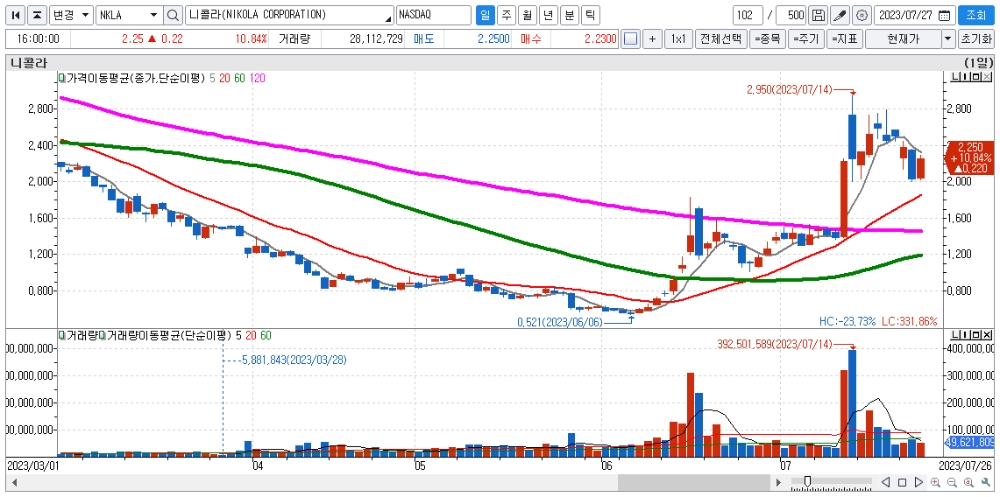Maximize the volume chart panel
Screen dimensions: 1000x497
[976, 336]
